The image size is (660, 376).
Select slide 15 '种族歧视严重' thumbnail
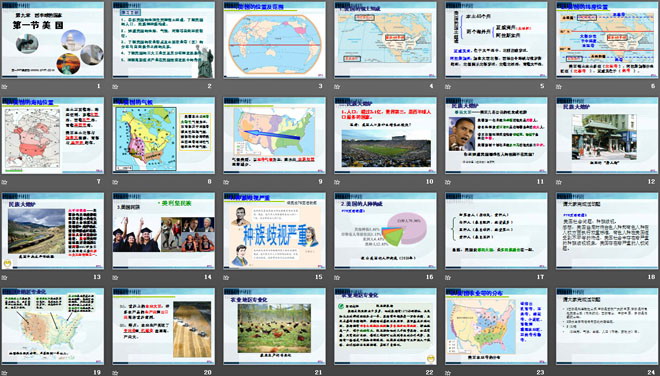274,231
